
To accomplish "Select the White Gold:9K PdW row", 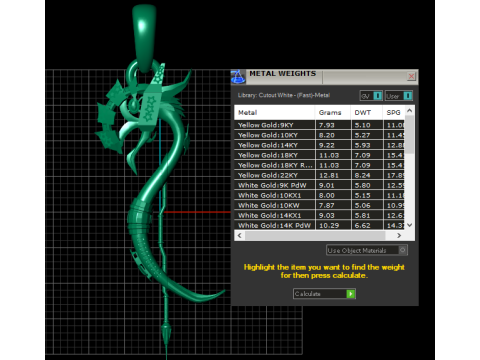I will (320, 185).
